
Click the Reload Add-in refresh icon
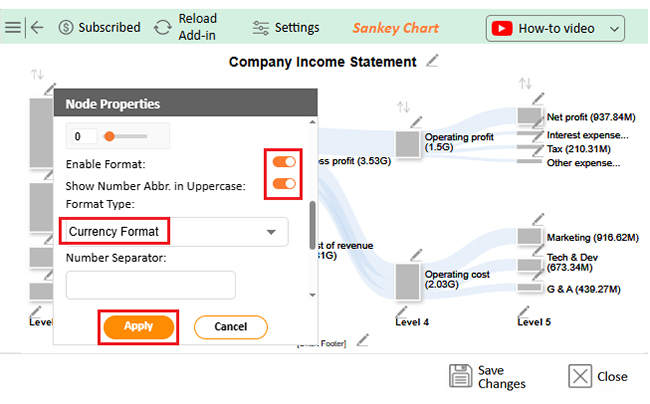pos(162,28)
